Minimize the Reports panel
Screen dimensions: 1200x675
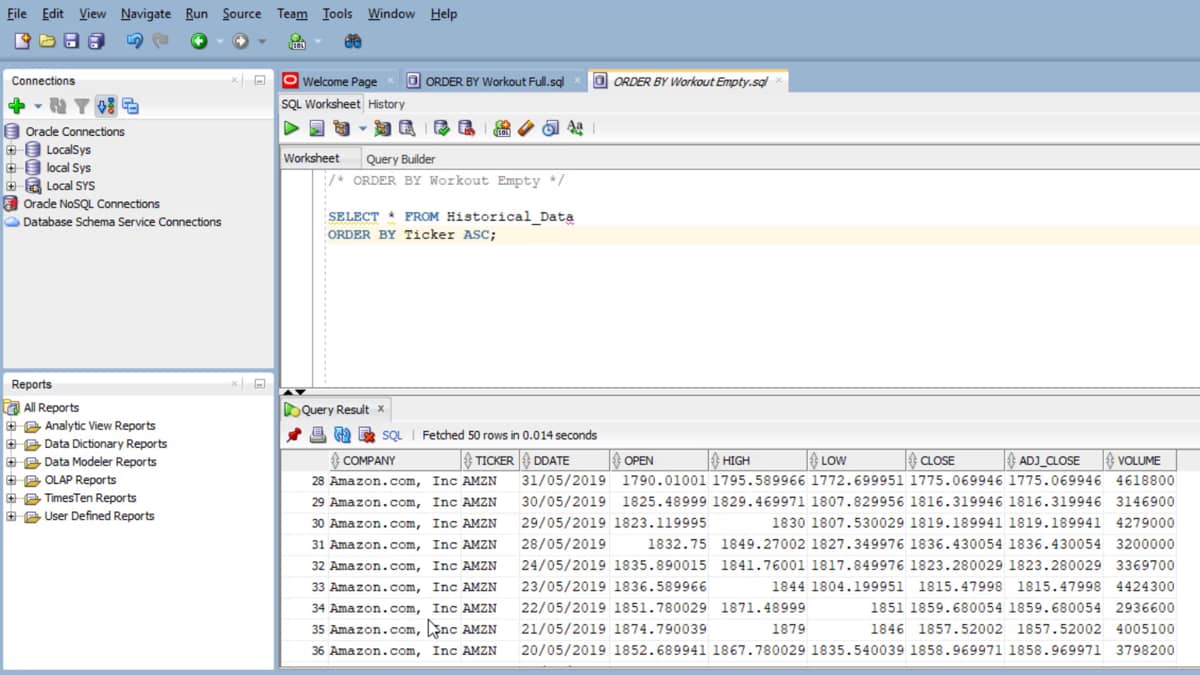[x=259, y=384]
